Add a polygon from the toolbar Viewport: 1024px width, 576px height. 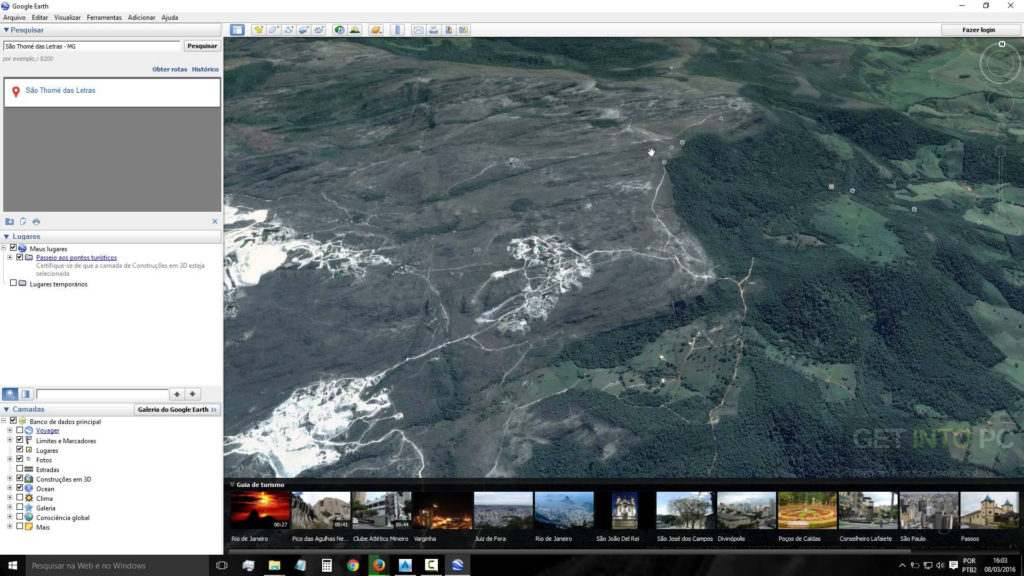[x=274, y=30]
